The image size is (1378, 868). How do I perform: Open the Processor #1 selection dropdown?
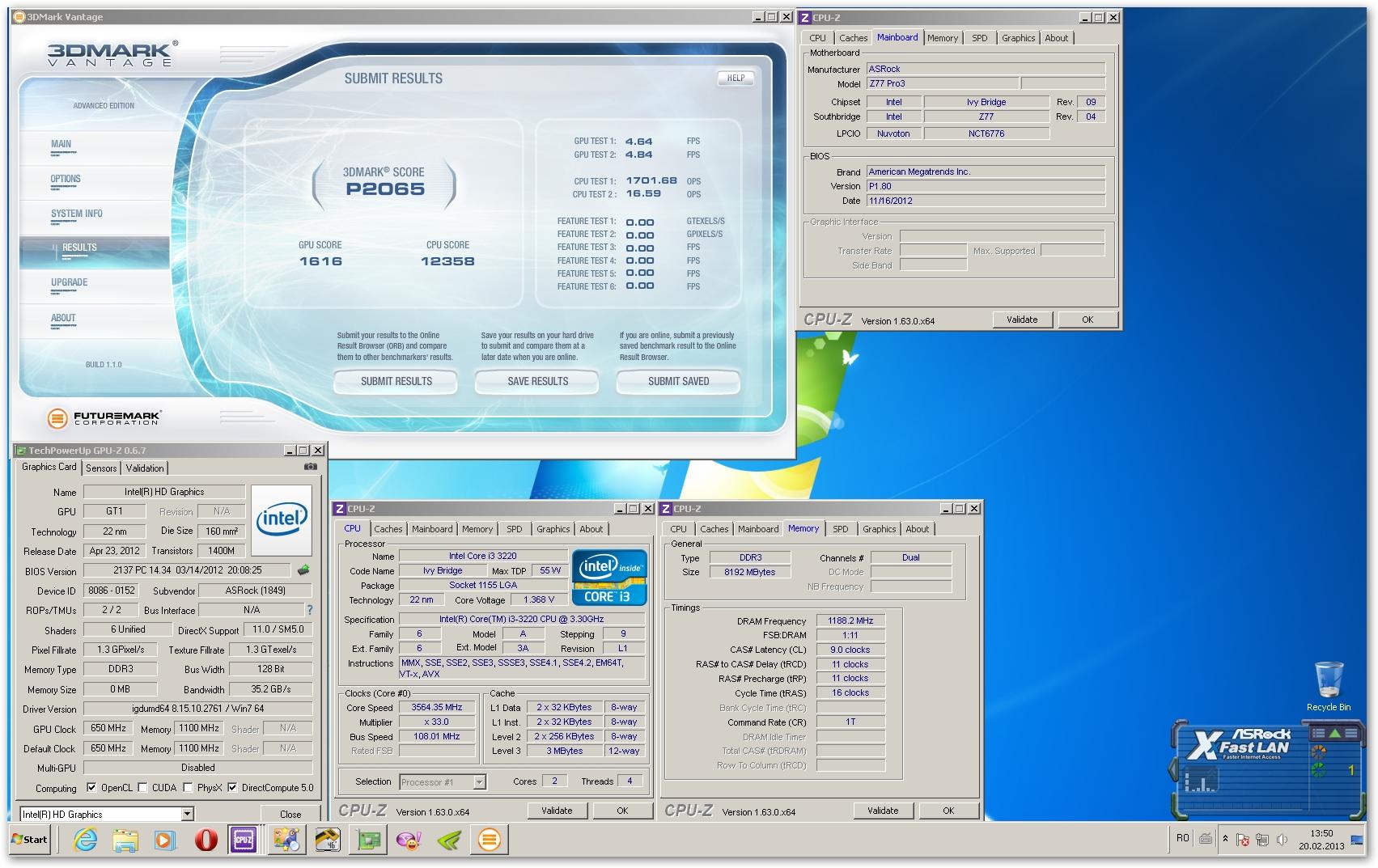pyautogui.click(x=479, y=781)
